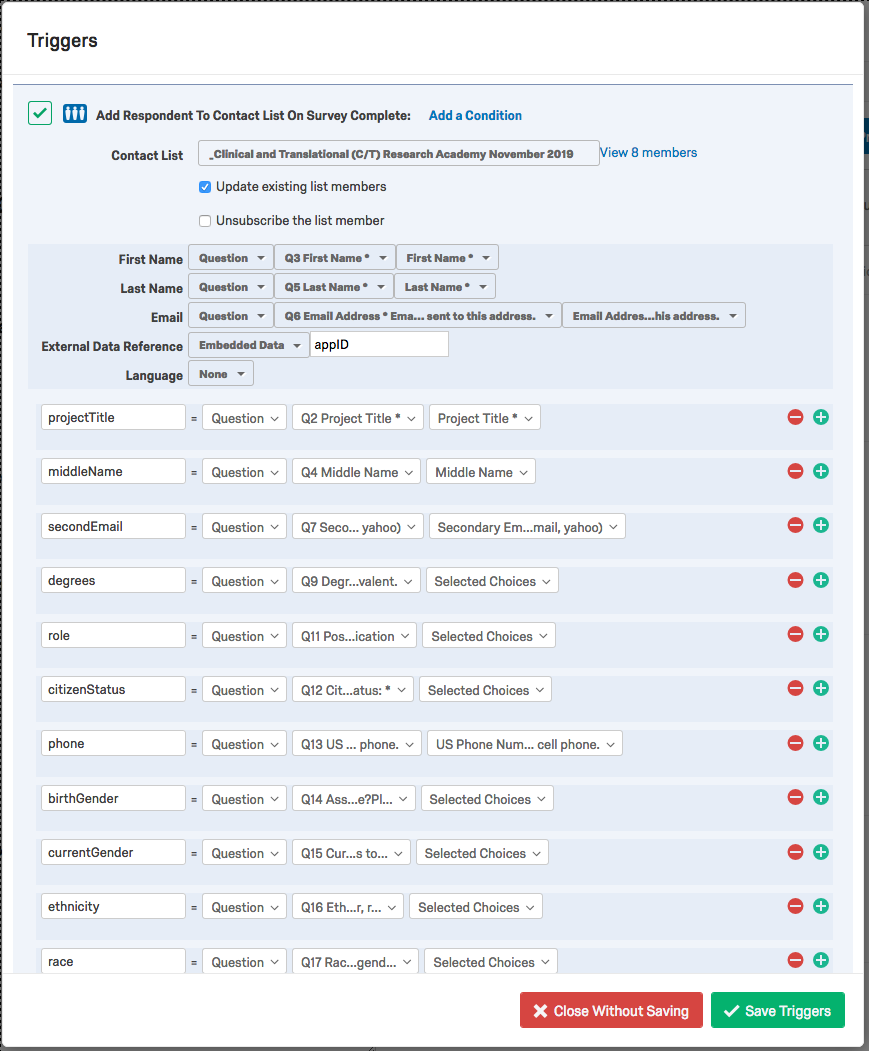
Task: Add a field after citizenStatus row
Action: click(x=821, y=688)
